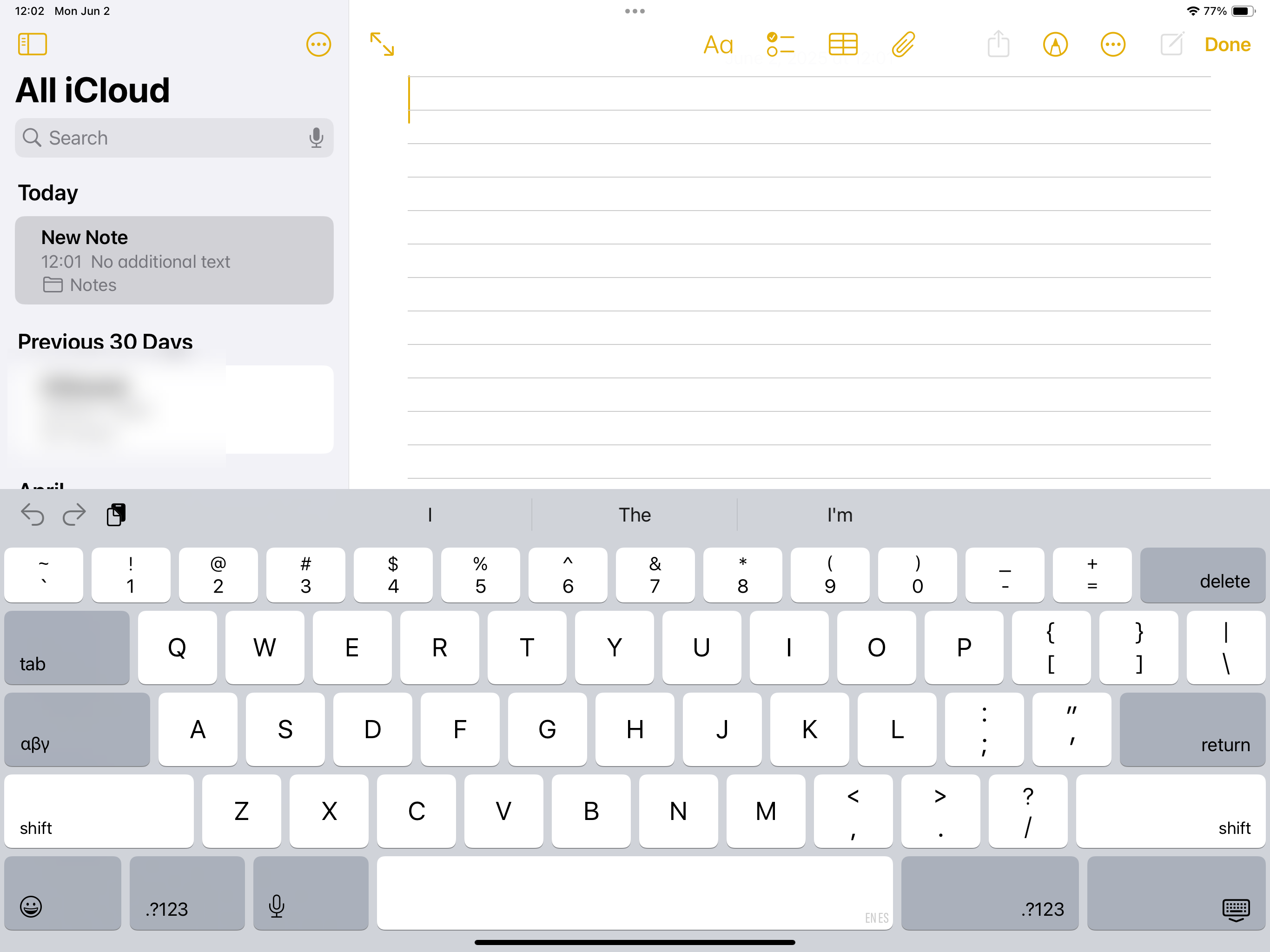
Task: Toggle the left shift key
Action: (x=99, y=811)
